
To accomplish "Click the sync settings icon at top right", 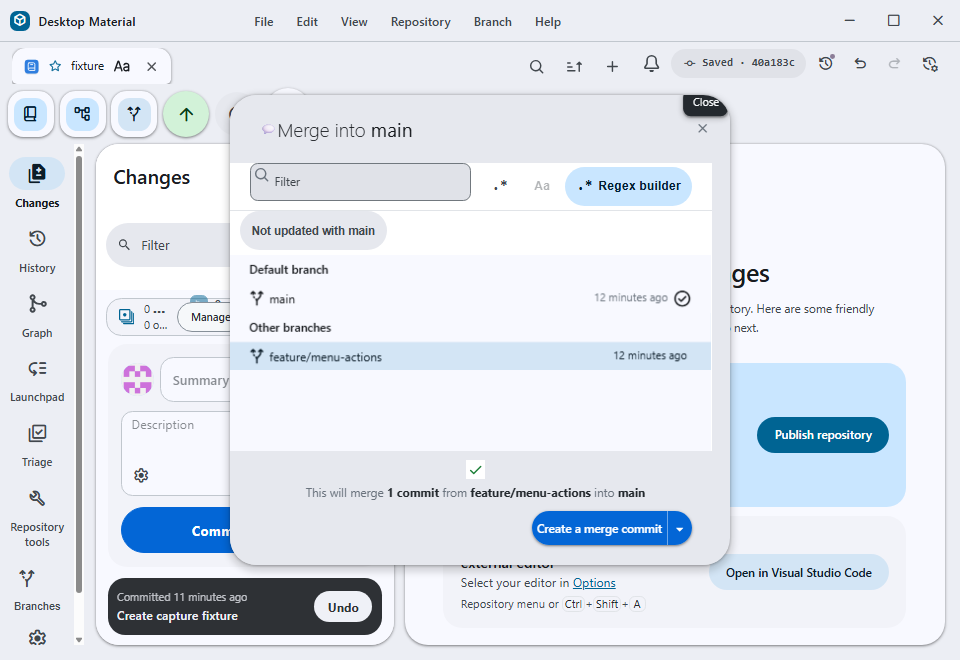I will 930,64.
